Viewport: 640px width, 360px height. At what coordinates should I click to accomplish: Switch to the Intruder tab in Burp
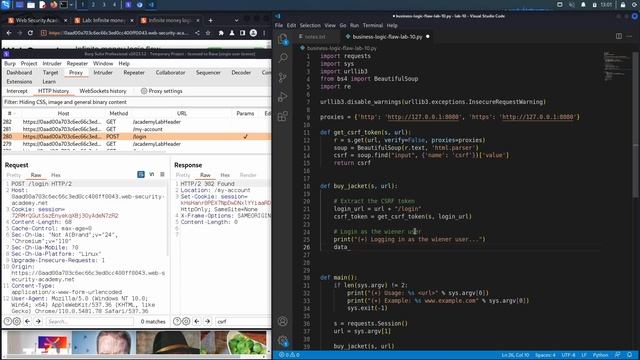[x=103, y=72]
